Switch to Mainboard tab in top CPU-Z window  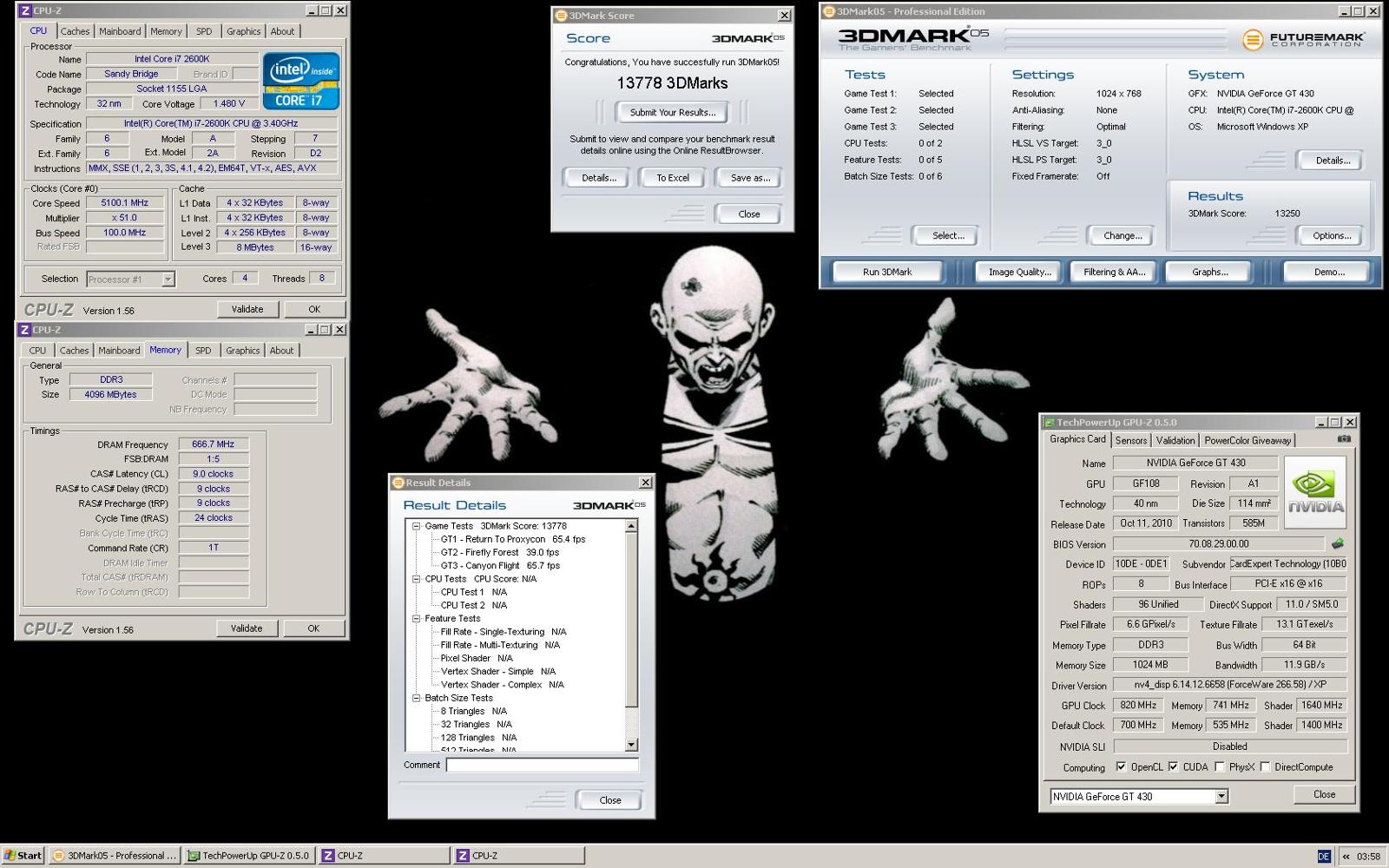pos(120,31)
